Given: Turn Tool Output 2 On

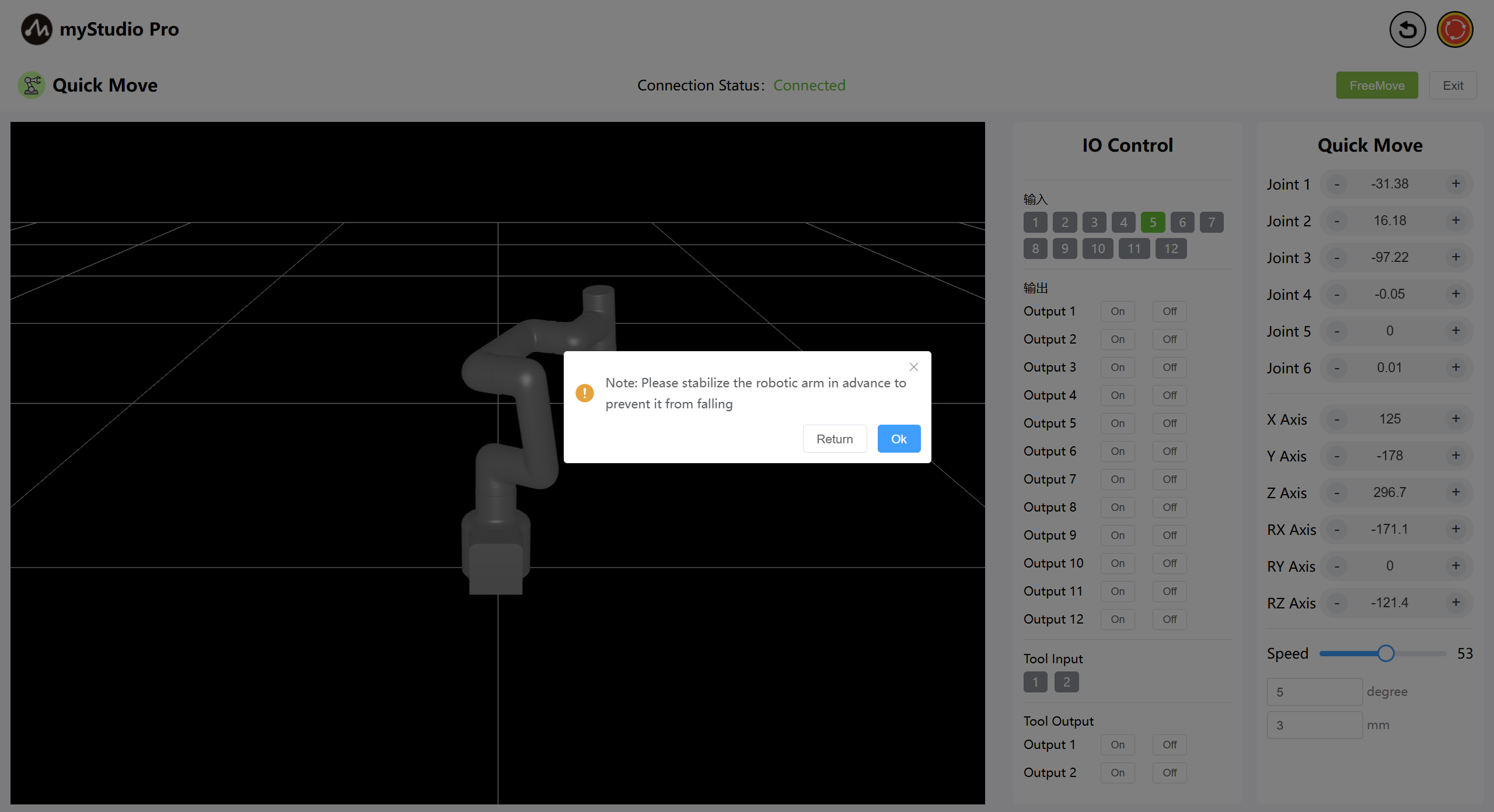Looking at the screenshot, I should click(1117, 773).
